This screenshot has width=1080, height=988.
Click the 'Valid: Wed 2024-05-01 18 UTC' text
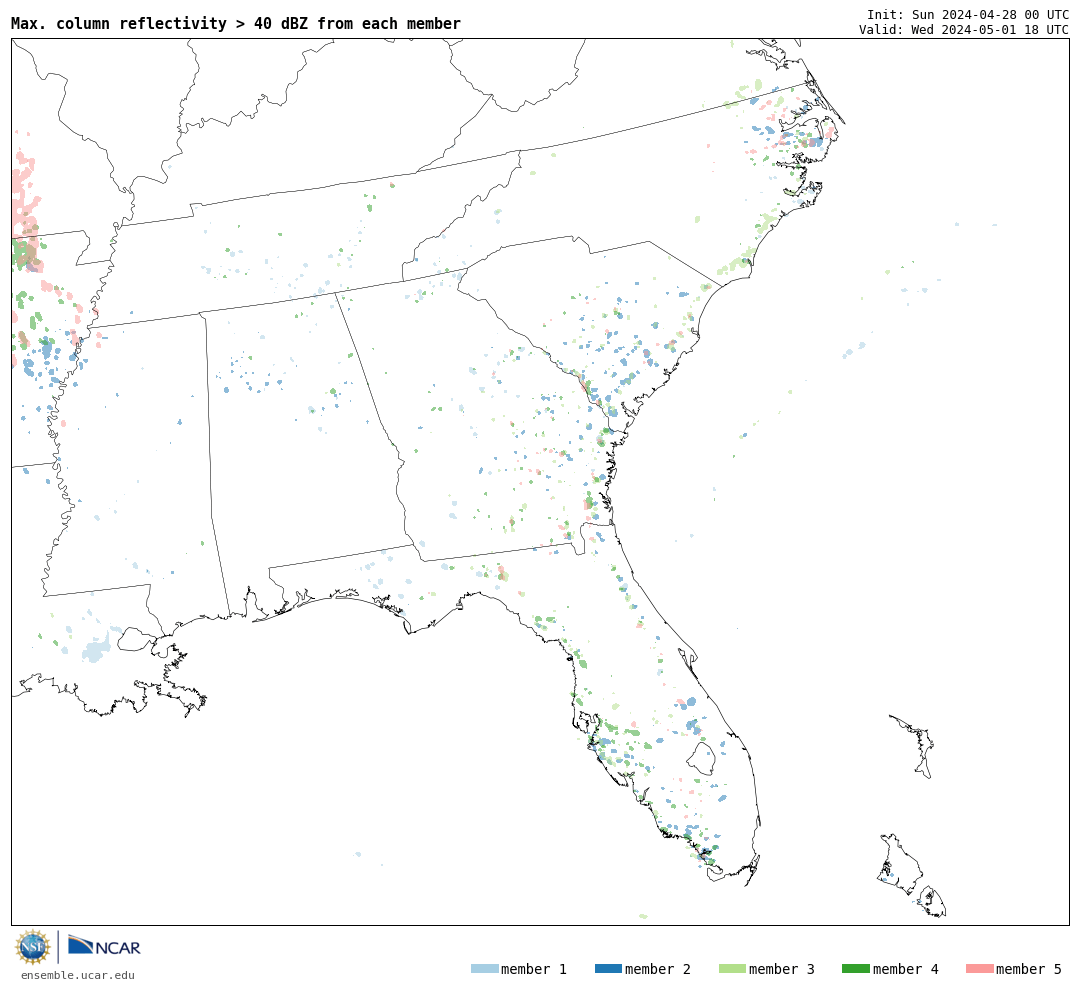tap(964, 29)
